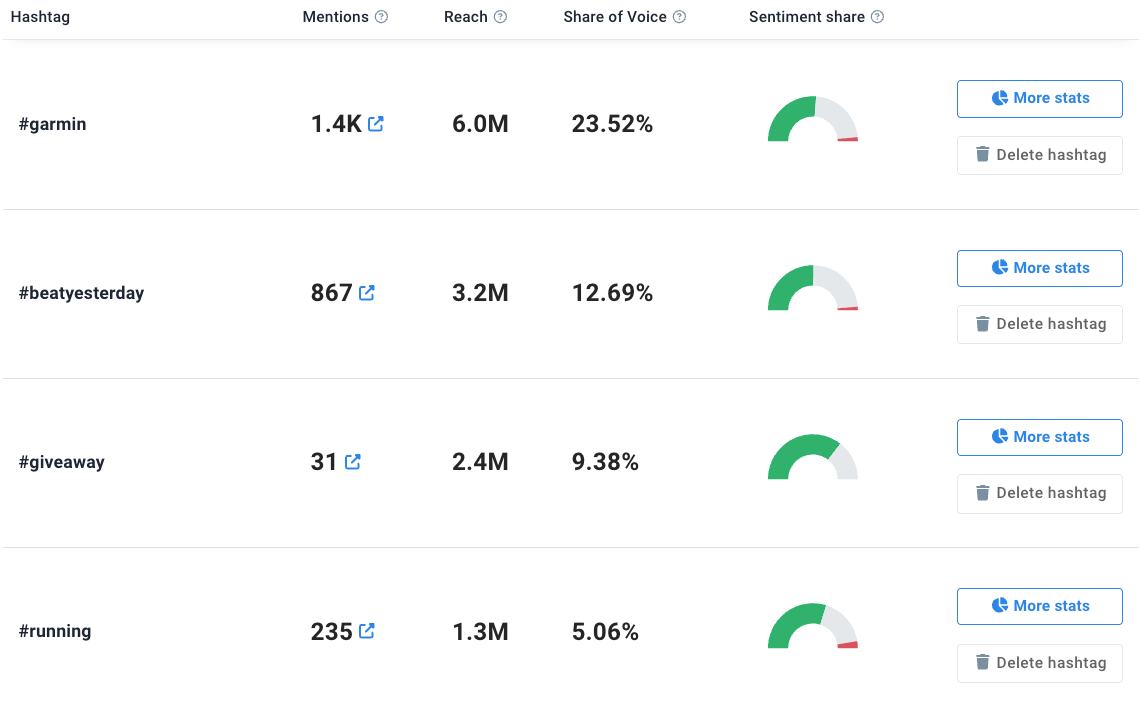Viewport: 1145px width, 704px height.
Task: Open More stats for #beatyesterday
Action: [1039, 268]
